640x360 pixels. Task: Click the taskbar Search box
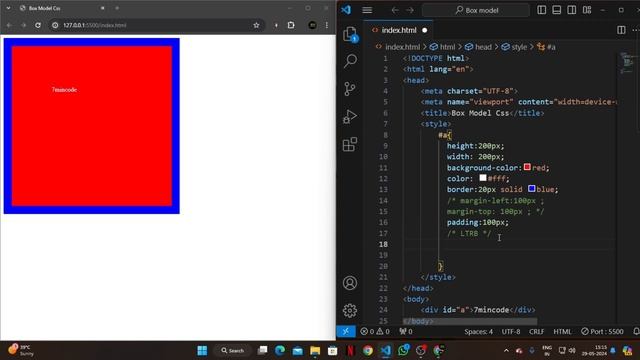[233, 351]
